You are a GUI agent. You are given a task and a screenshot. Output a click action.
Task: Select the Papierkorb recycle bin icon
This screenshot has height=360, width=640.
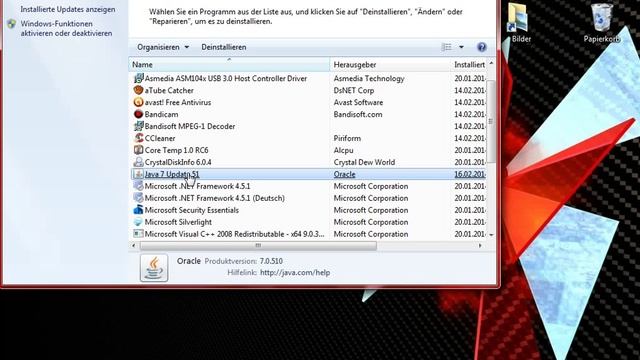click(x=602, y=23)
